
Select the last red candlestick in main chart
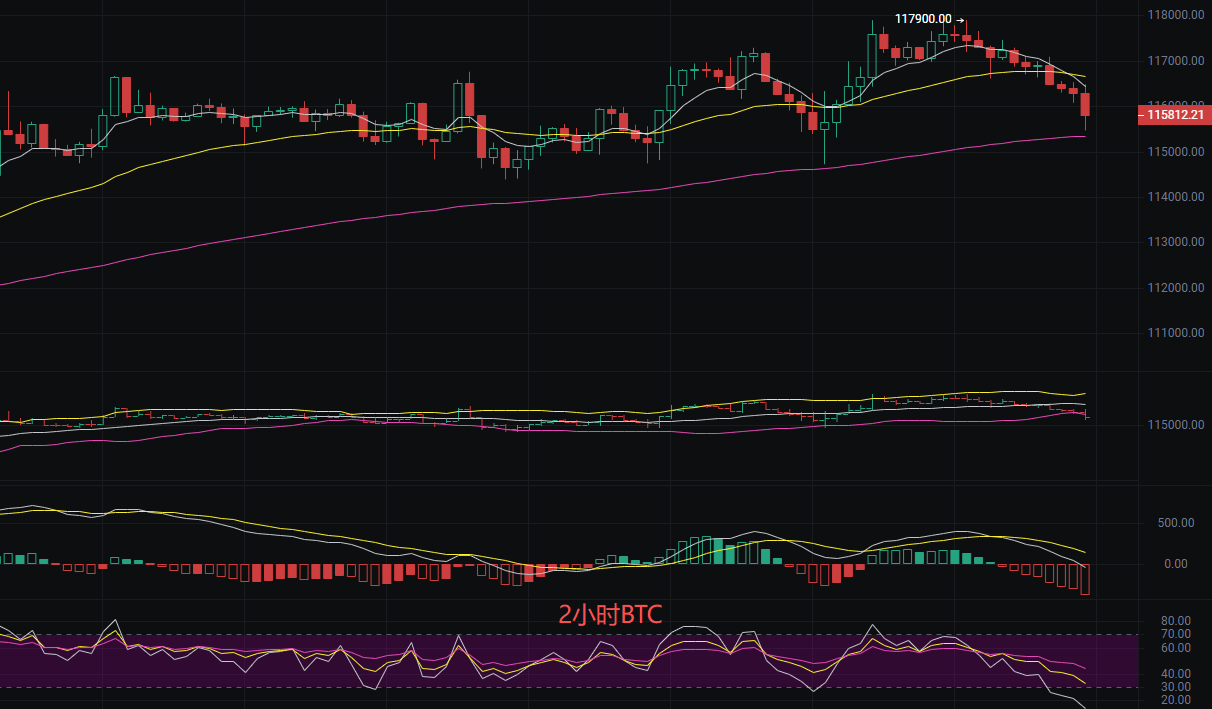pyautogui.click(x=1085, y=105)
